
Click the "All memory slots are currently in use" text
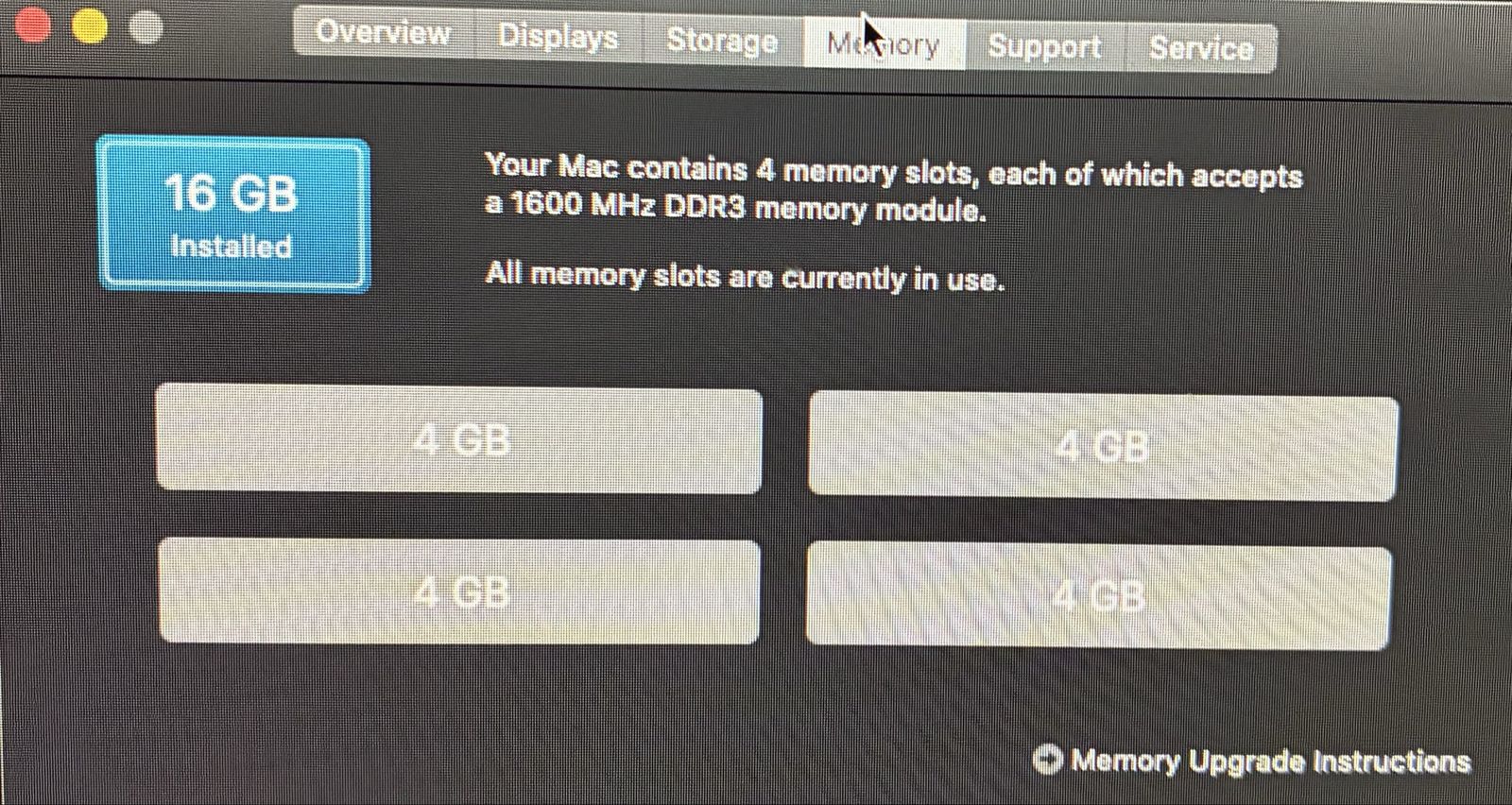click(x=745, y=276)
